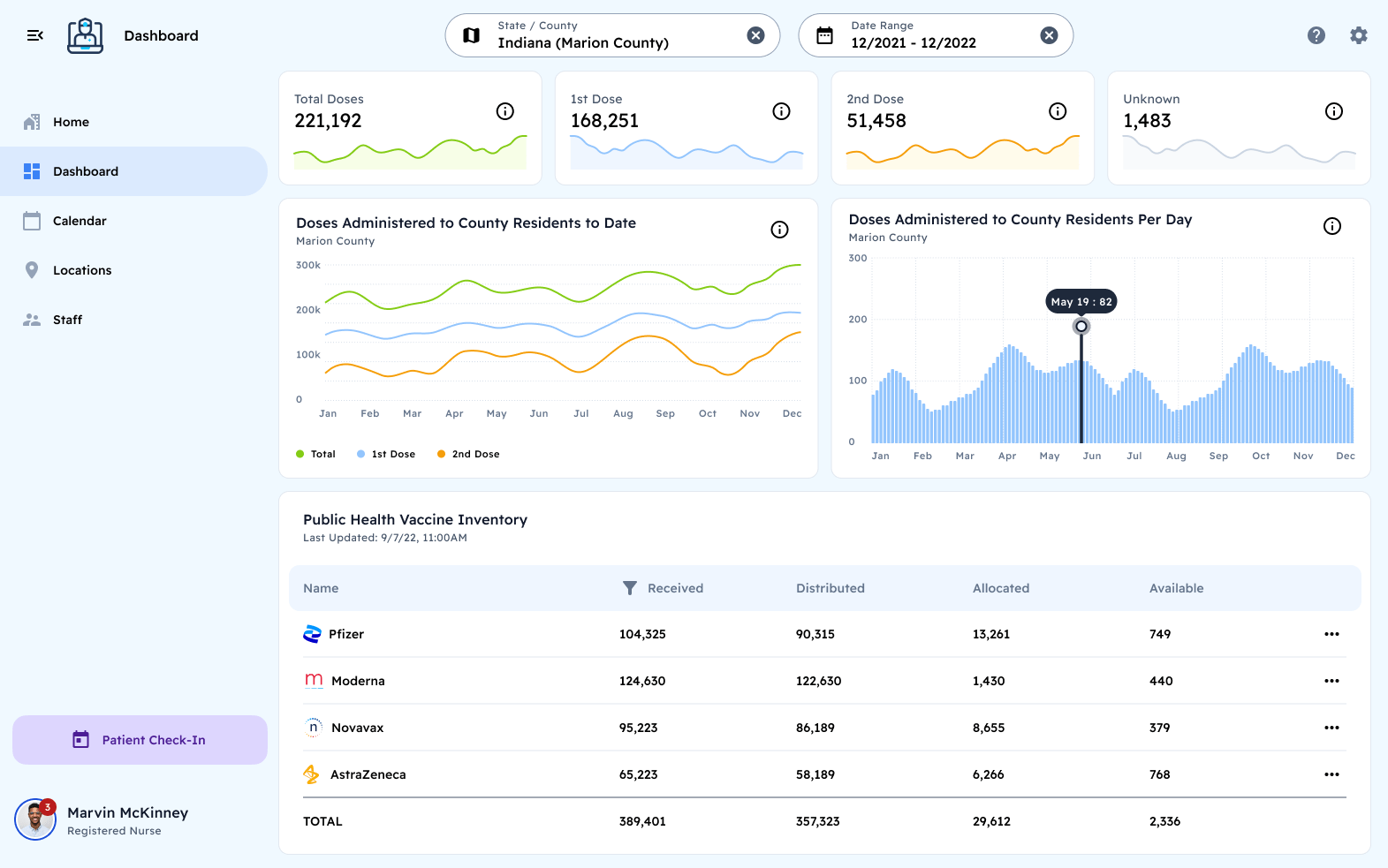The width and height of the screenshot is (1388, 868).
Task: Click info icon on Doses Per Day chart
Action: click(x=1331, y=226)
